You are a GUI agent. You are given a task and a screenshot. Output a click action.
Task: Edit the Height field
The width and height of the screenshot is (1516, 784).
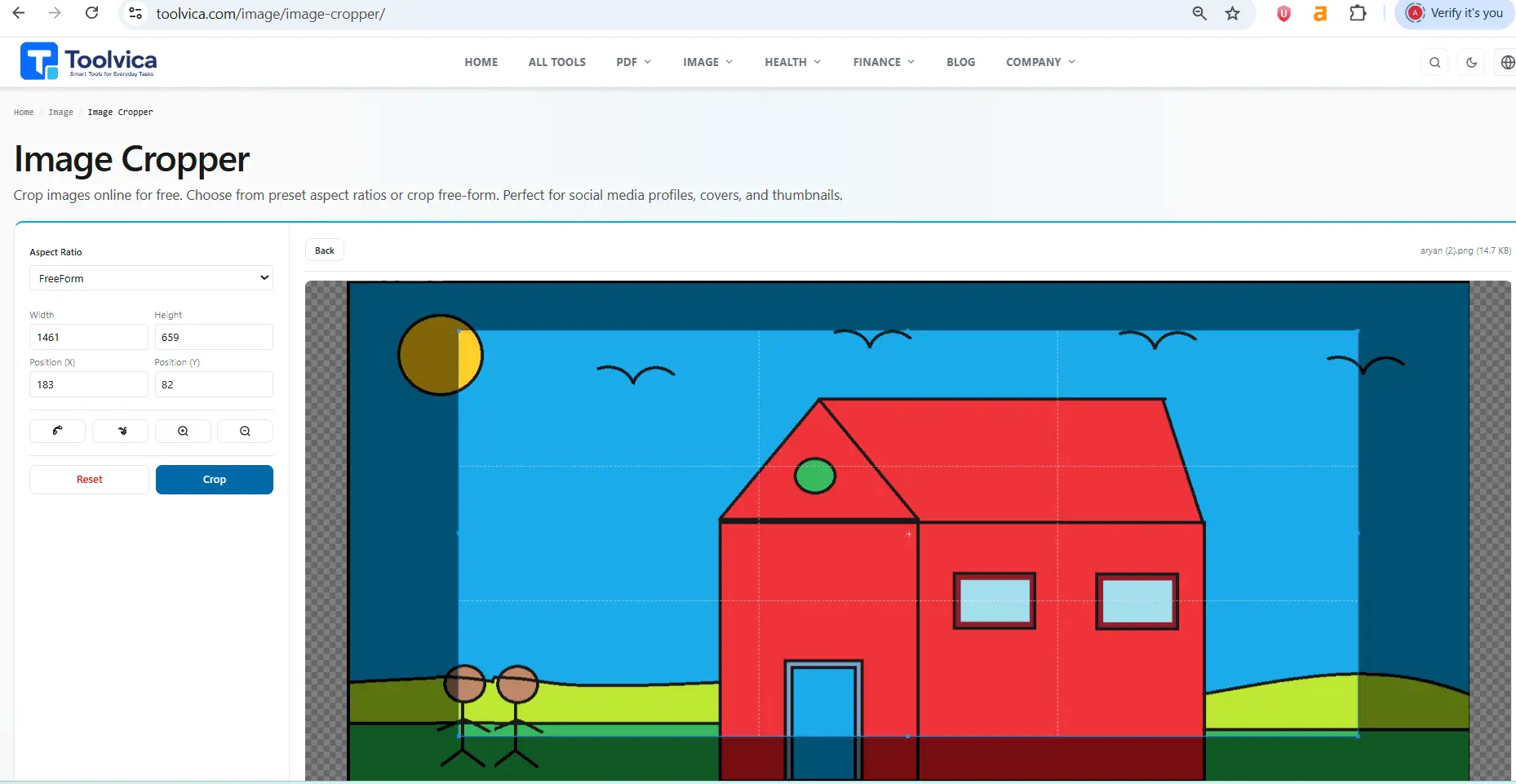tap(214, 337)
